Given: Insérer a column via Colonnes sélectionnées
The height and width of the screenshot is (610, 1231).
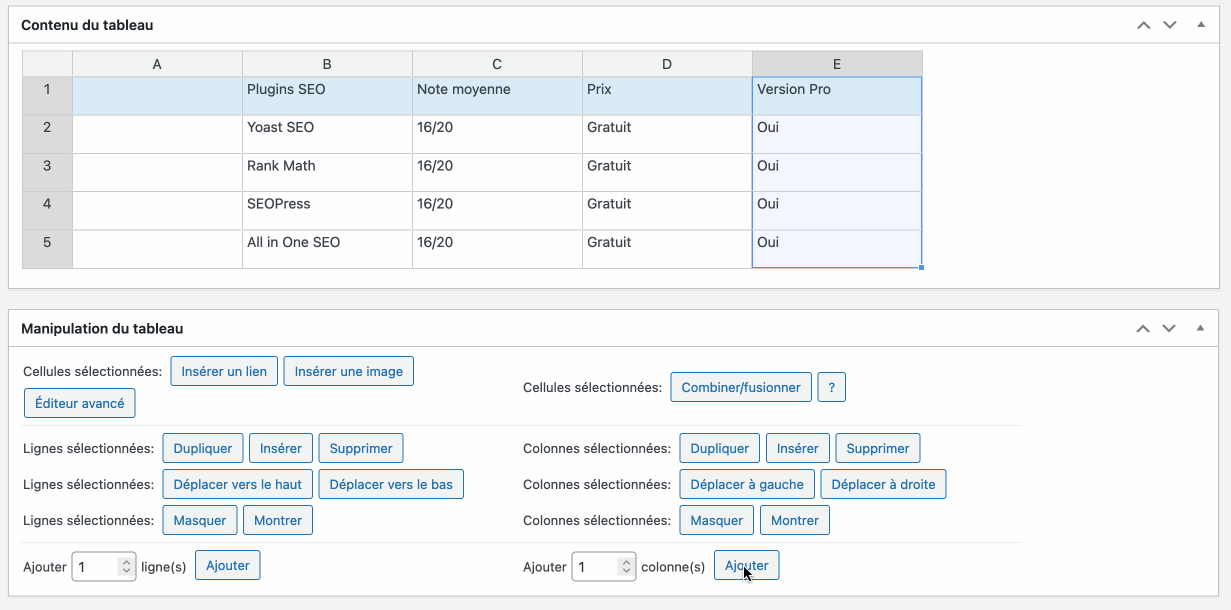Looking at the screenshot, I should coord(798,448).
